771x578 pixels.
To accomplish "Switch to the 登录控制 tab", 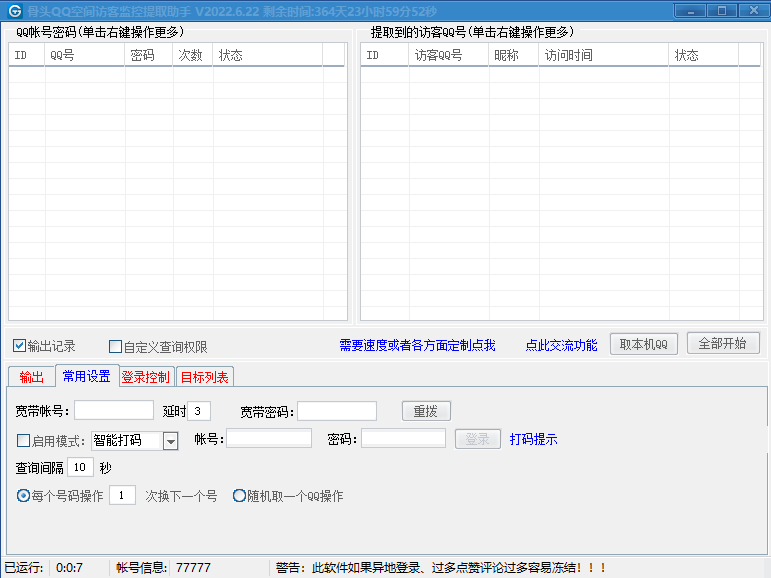I will [146, 377].
